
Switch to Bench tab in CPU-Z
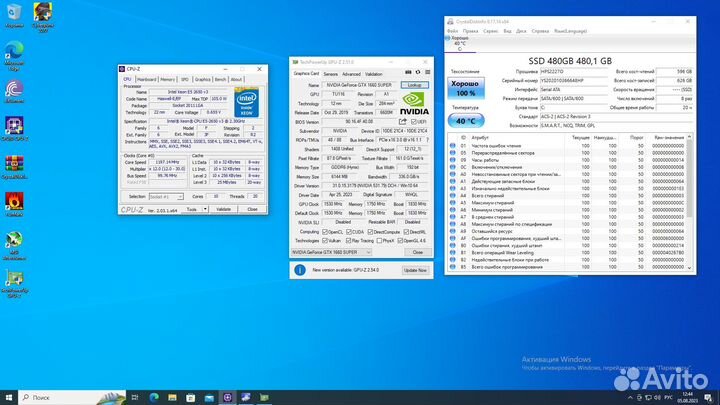point(220,79)
